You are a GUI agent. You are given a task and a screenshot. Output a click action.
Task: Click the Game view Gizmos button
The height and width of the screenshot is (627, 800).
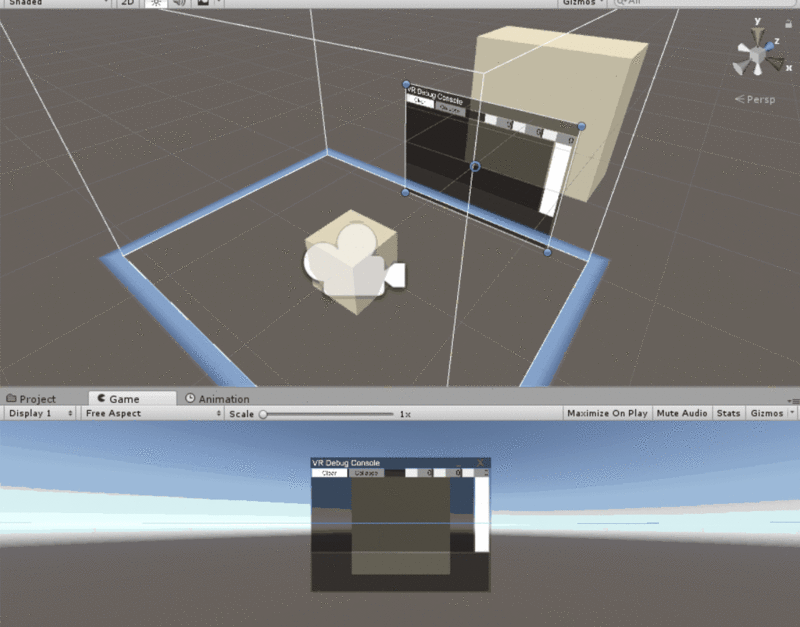[x=766, y=413]
